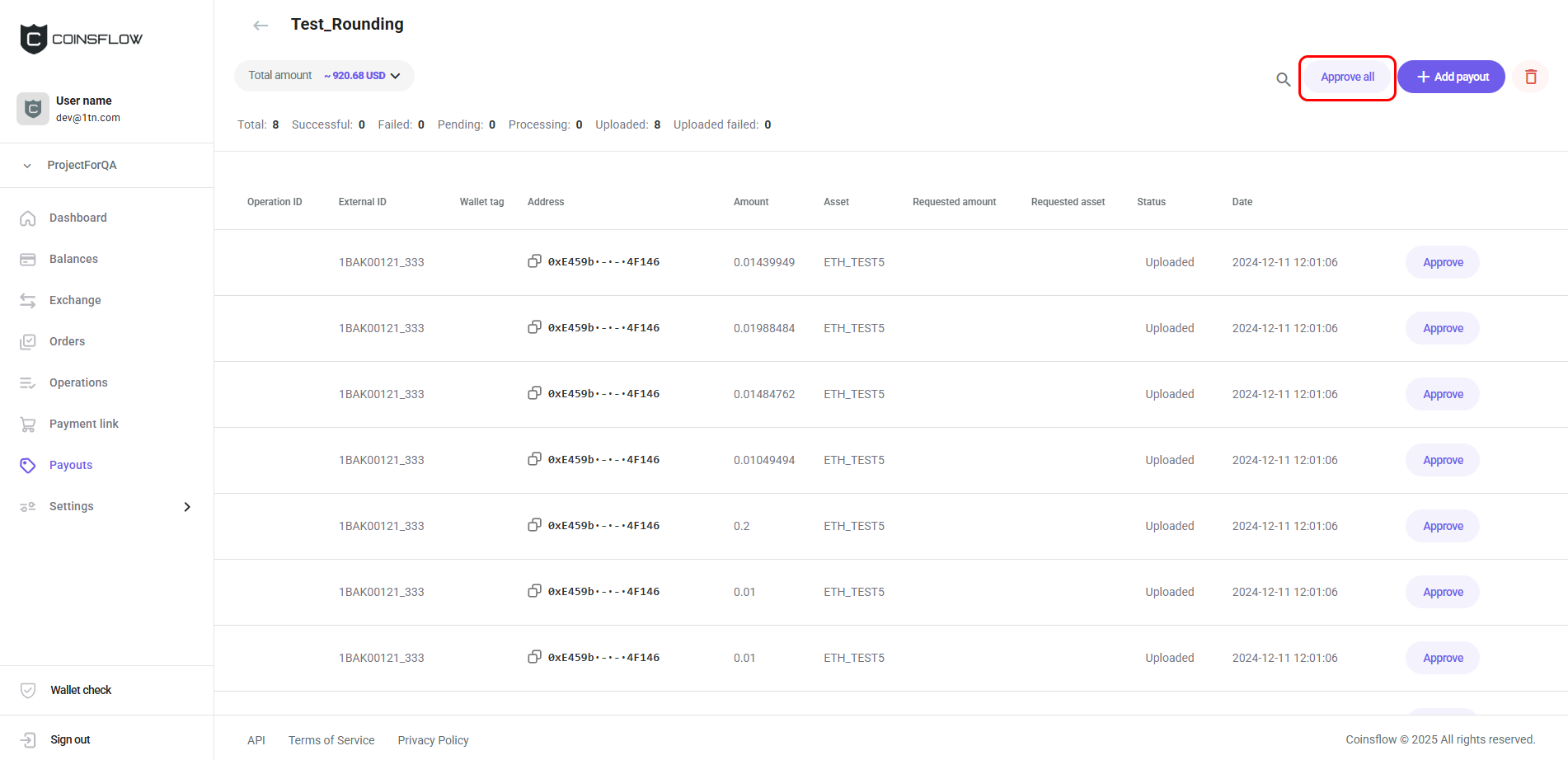The height and width of the screenshot is (760, 1568).
Task: Go back using the left arrow icon
Action: click(x=261, y=26)
